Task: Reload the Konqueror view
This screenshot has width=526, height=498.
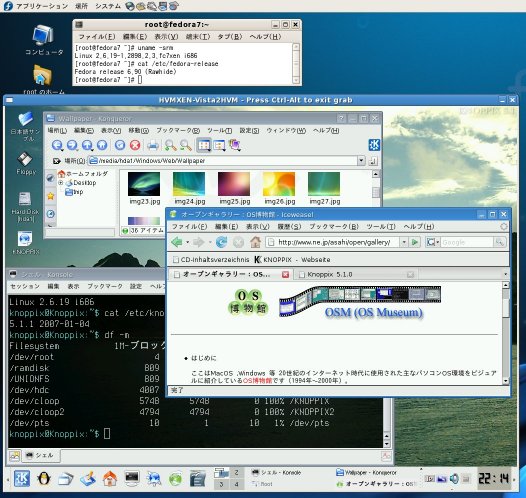Action: [x=120, y=145]
